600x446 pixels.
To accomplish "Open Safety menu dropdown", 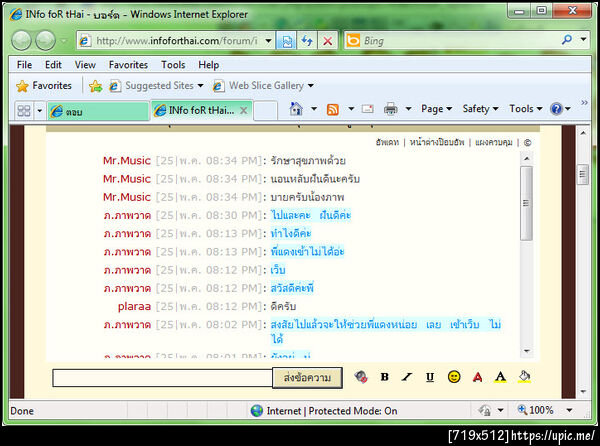I will (x=480, y=109).
